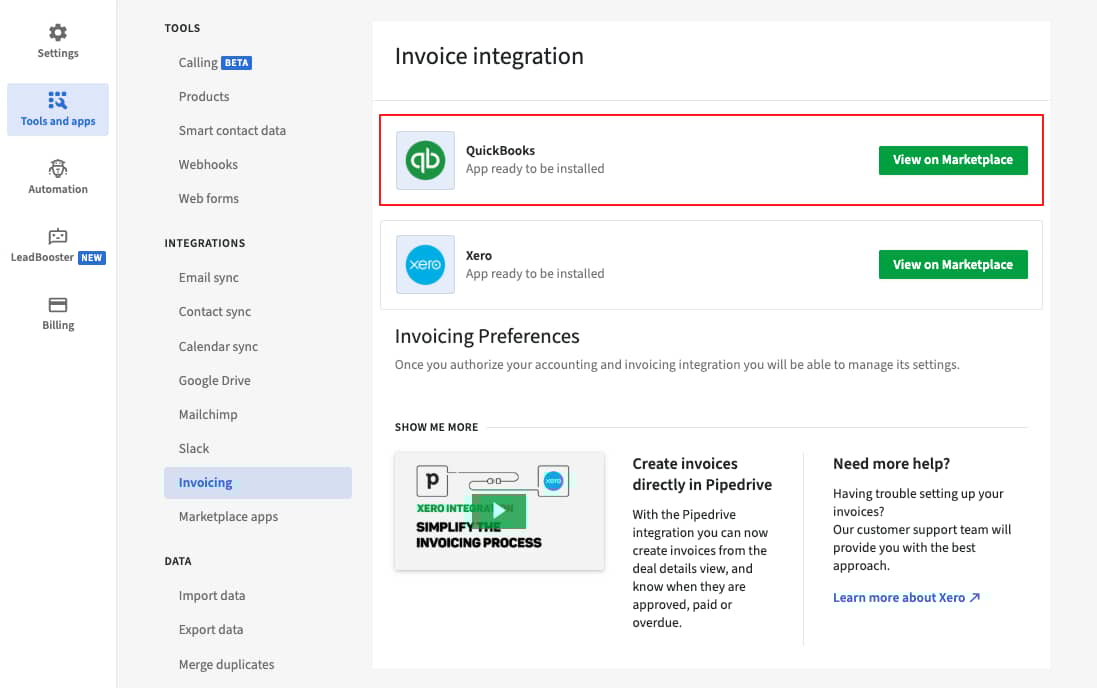Select Tools and apps sidebar icon
1097x688 pixels.
58,101
